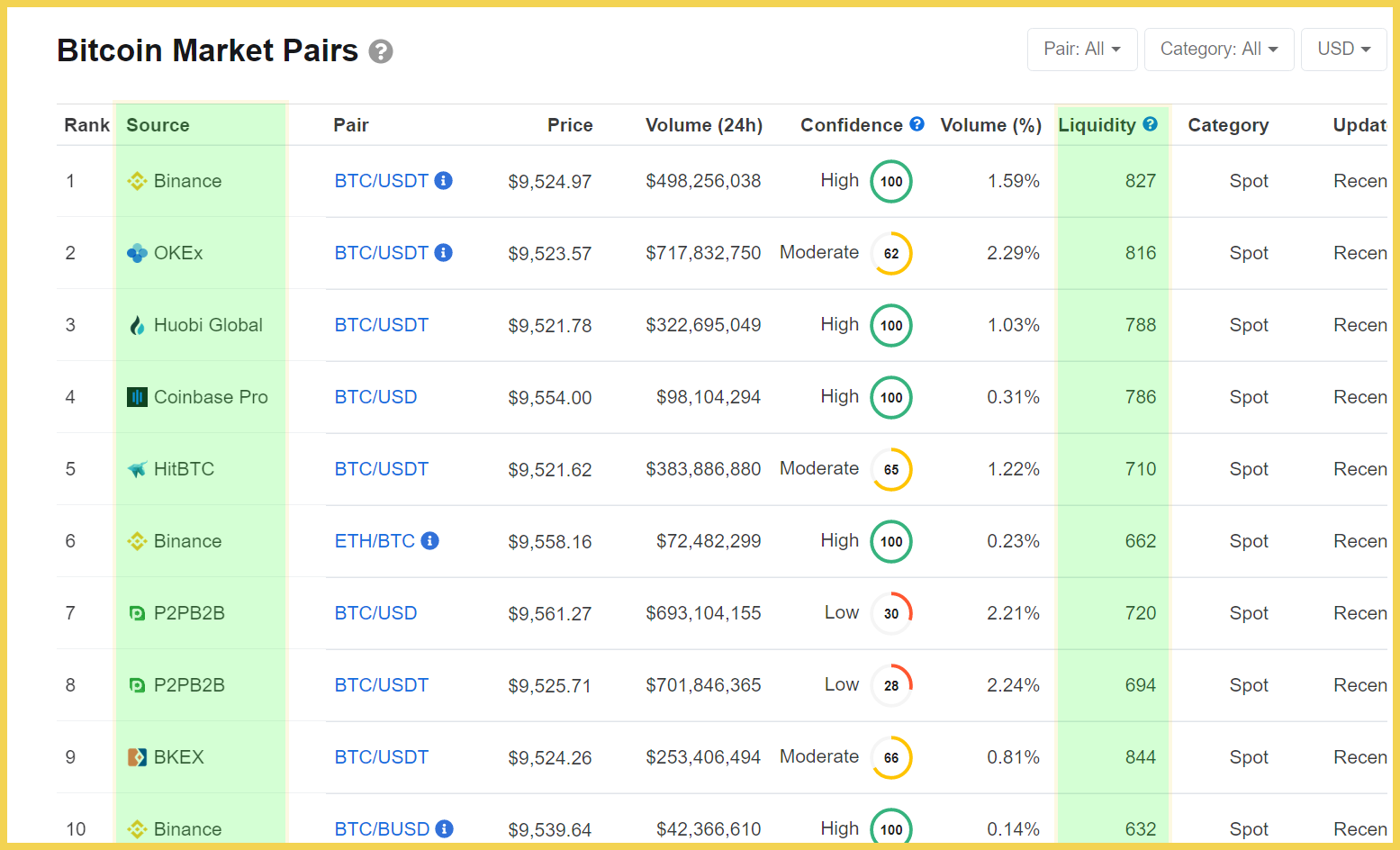The width and height of the screenshot is (1400, 850).
Task: Open HitBTC BTC/USDT pair link
Action: pyautogui.click(x=382, y=469)
